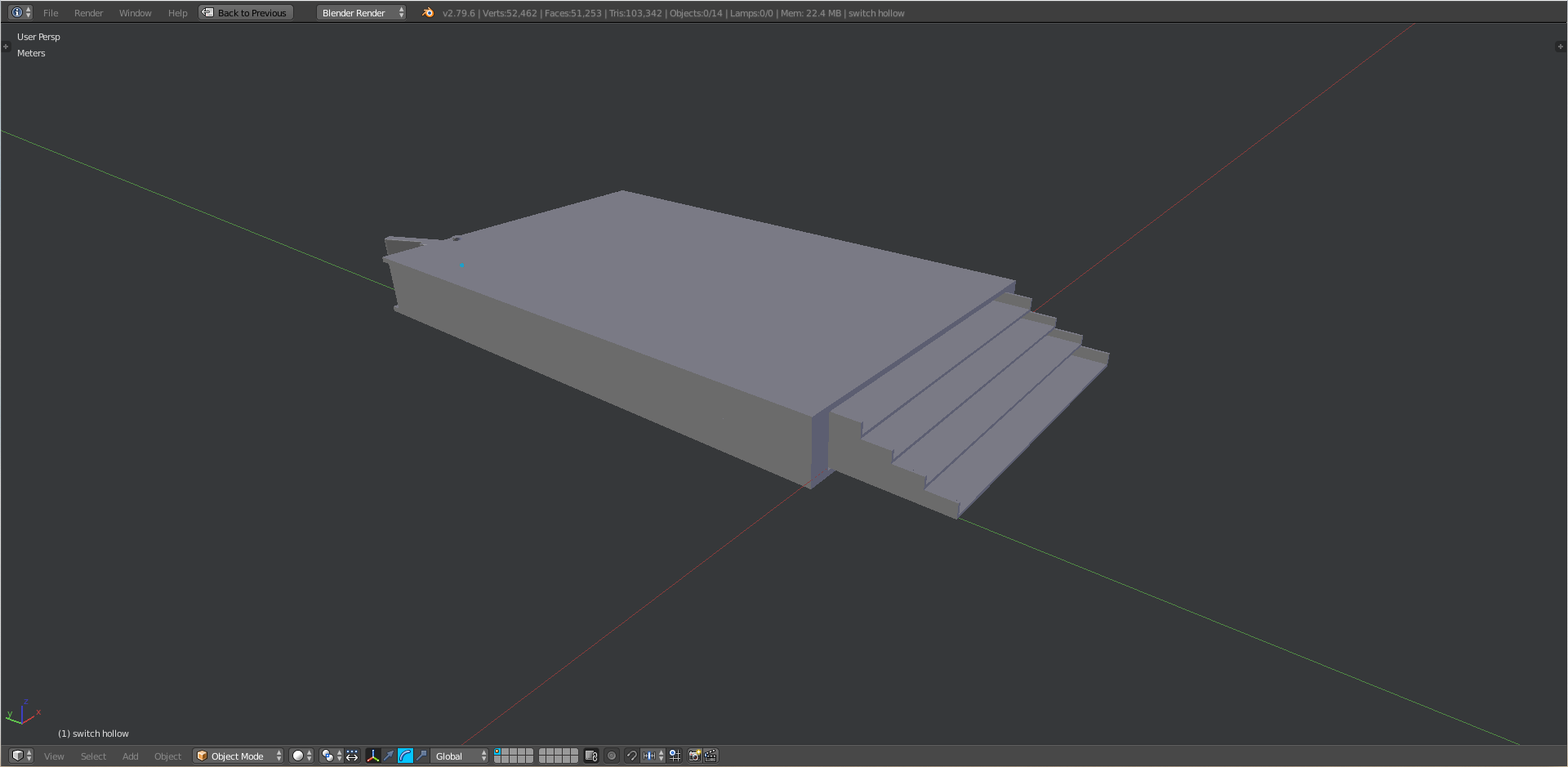Screen dimensions: 1568x767
Task: Toggle proportional editing circle button
Action: click(x=612, y=756)
